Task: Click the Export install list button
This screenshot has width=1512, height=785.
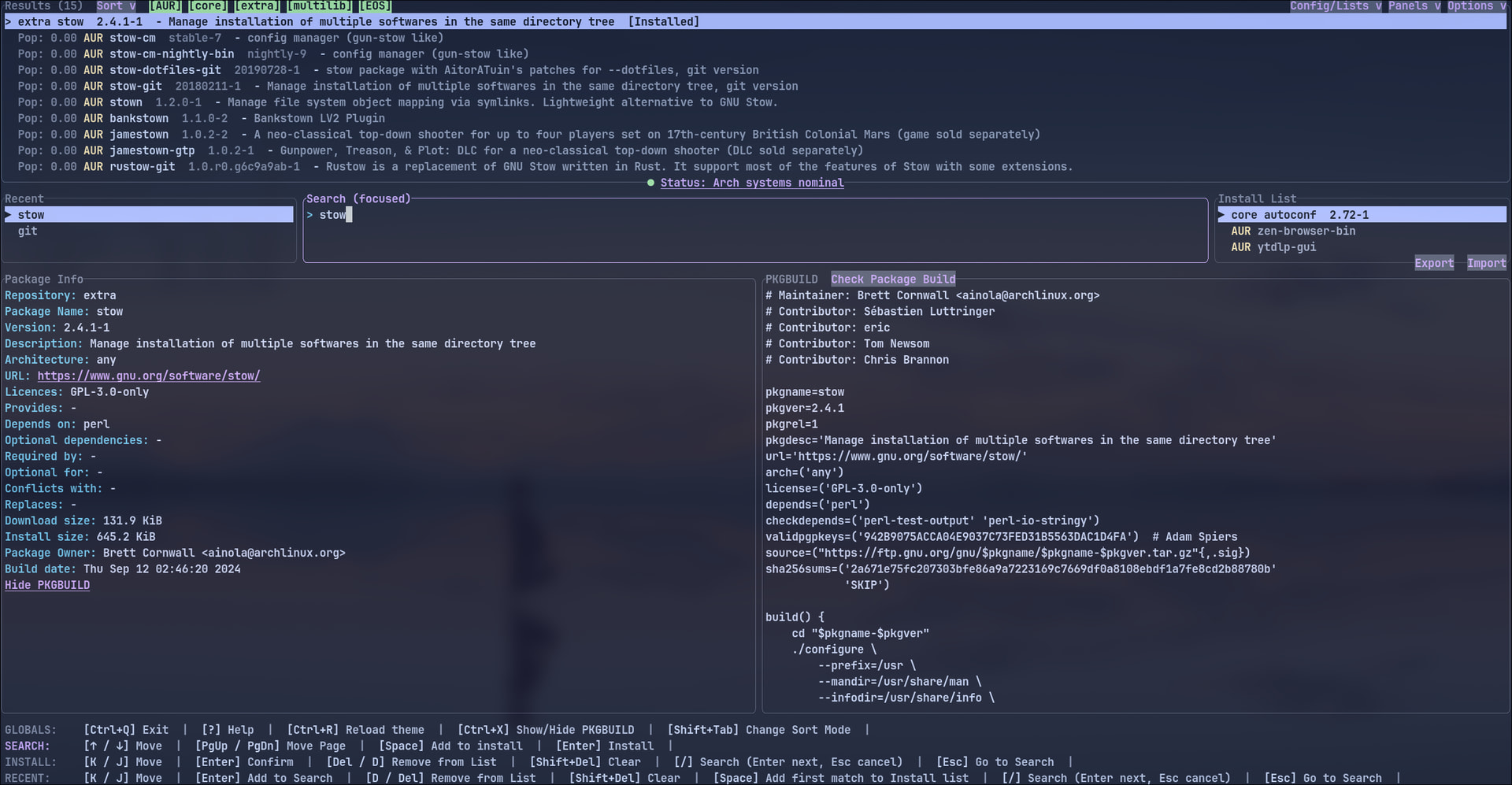Action: click(1433, 263)
